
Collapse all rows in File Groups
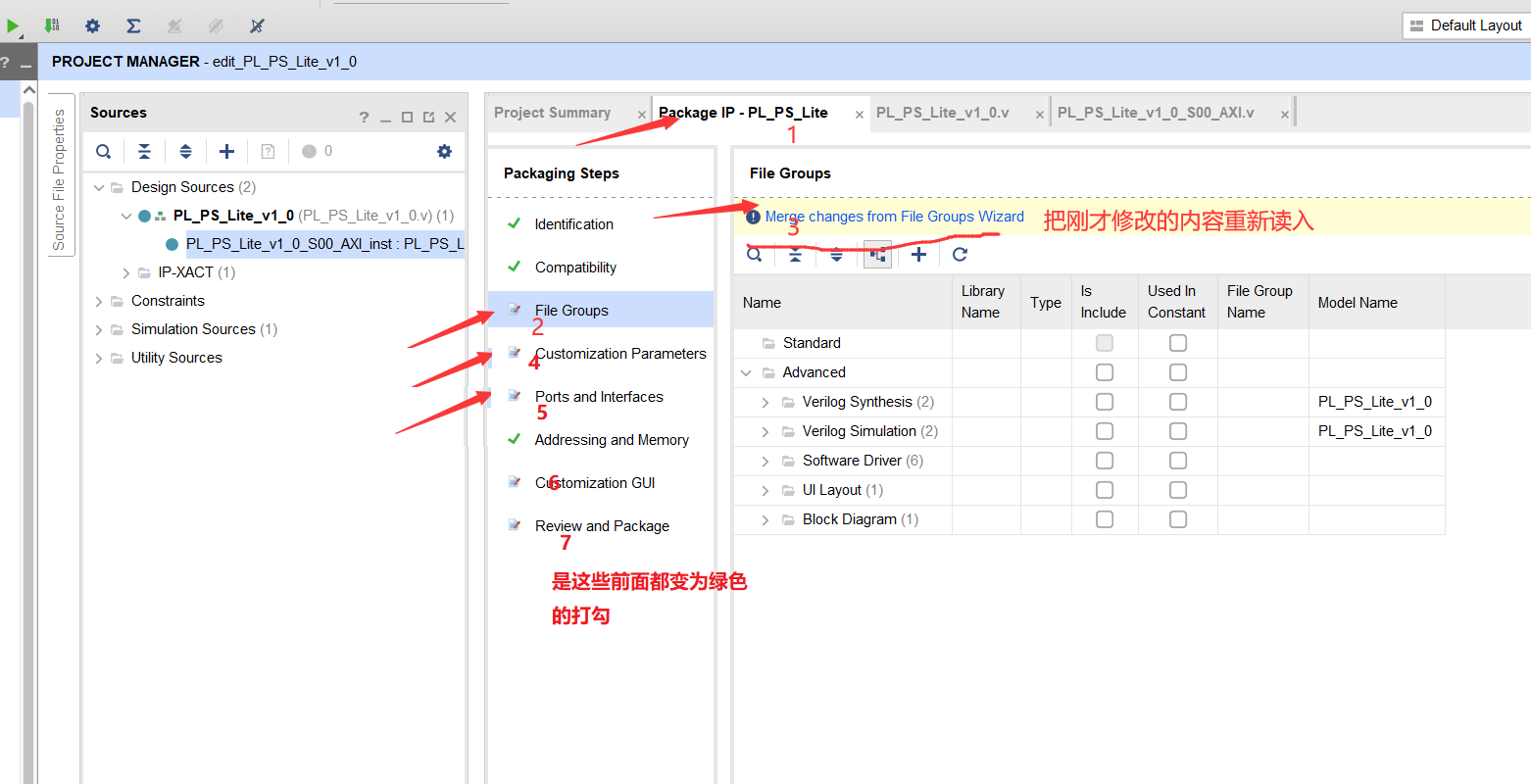(795, 255)
